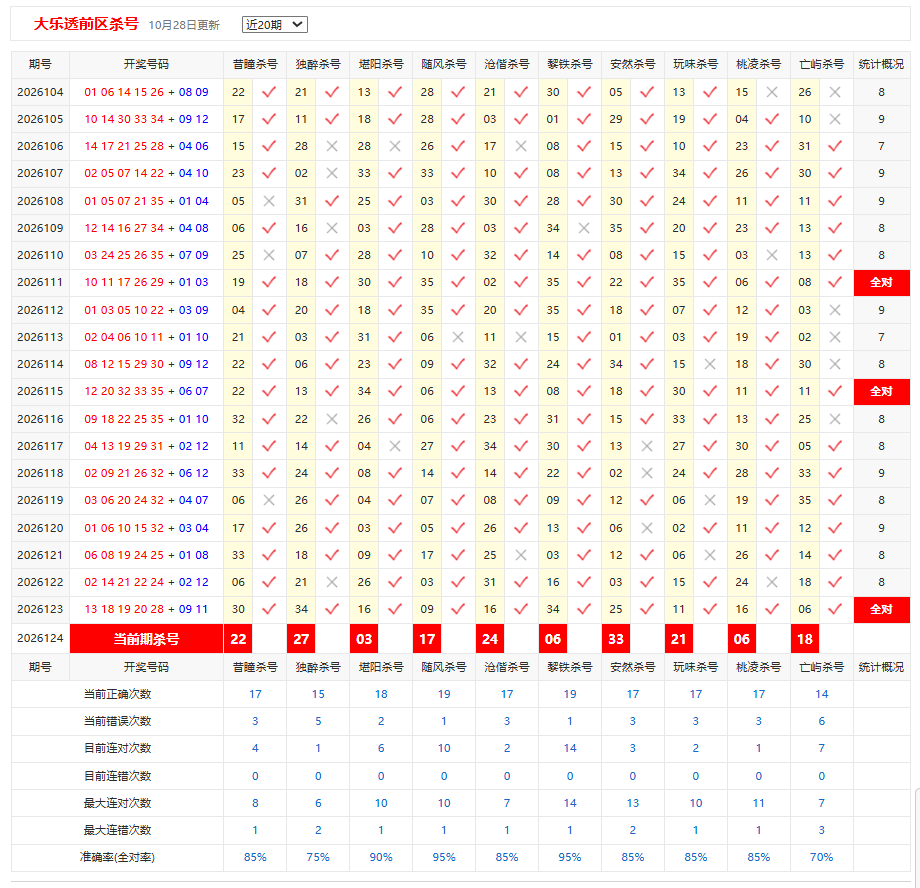Click the 当前错误次数 row label
Screen dimensions: 920x888
117,721
